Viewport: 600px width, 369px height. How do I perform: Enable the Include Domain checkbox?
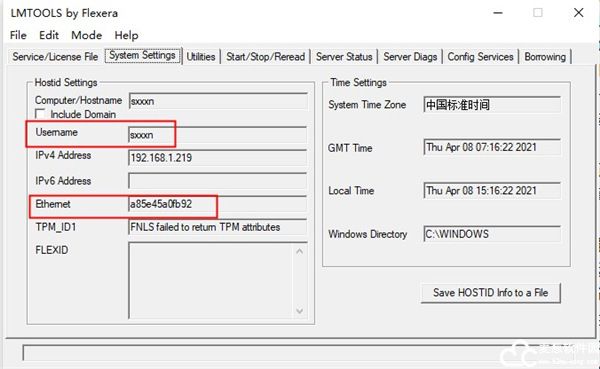pyautogui.click(x=40, y=114)
